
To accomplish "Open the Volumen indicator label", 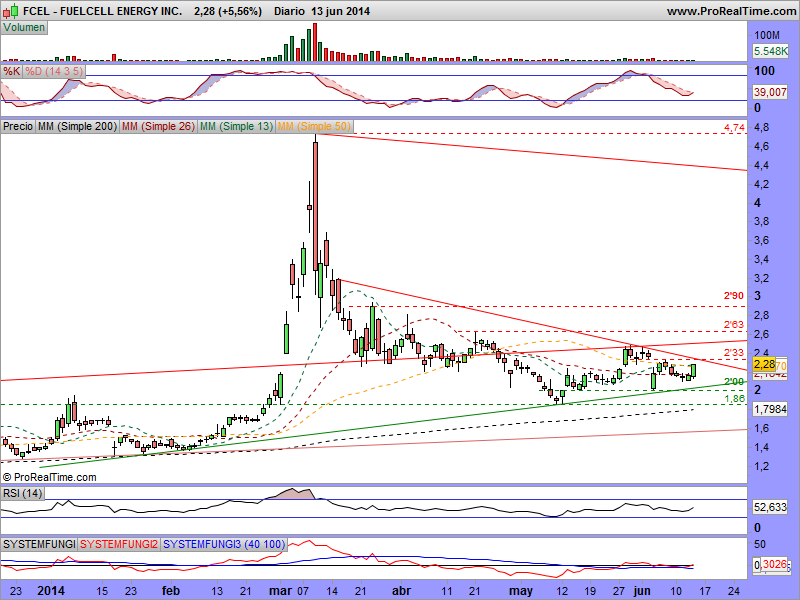I will [x=24, y=28].
